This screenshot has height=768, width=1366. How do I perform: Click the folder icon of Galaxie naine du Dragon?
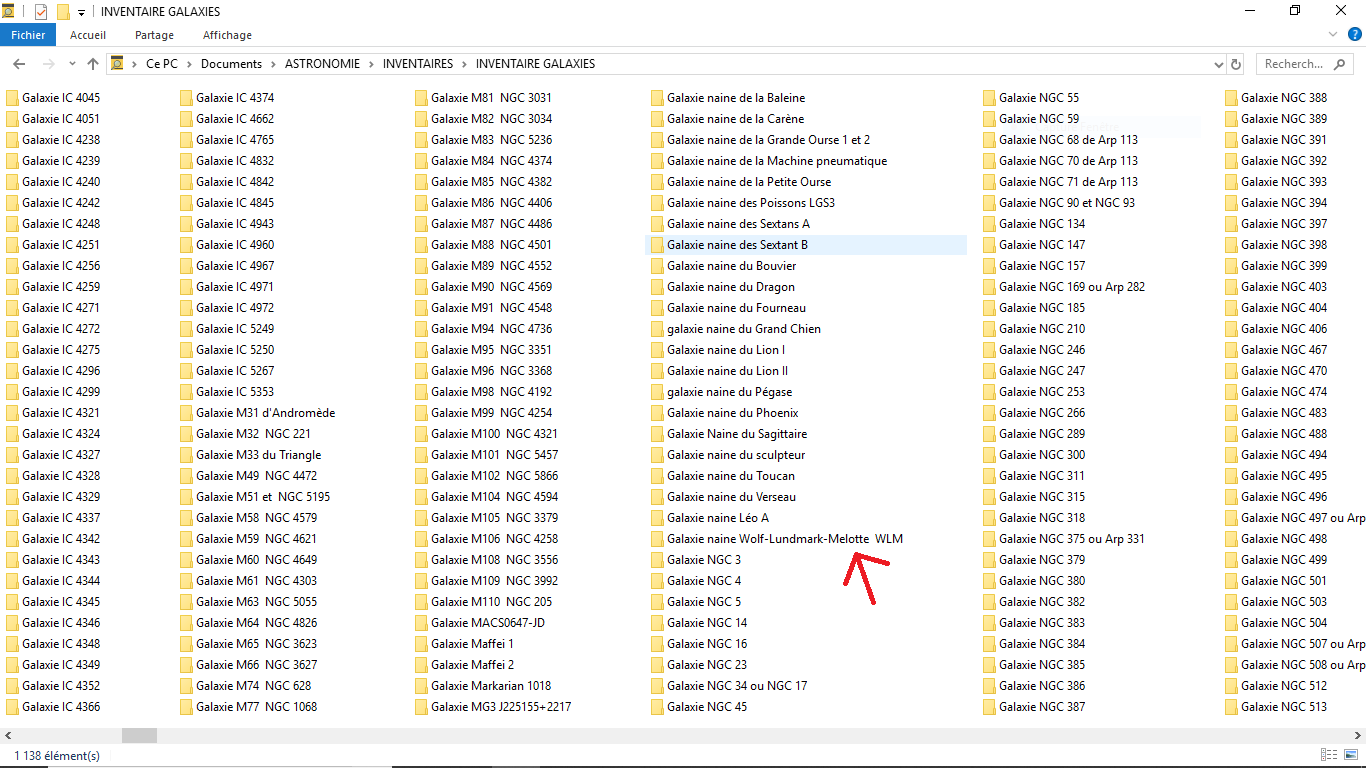click(657, 287)
